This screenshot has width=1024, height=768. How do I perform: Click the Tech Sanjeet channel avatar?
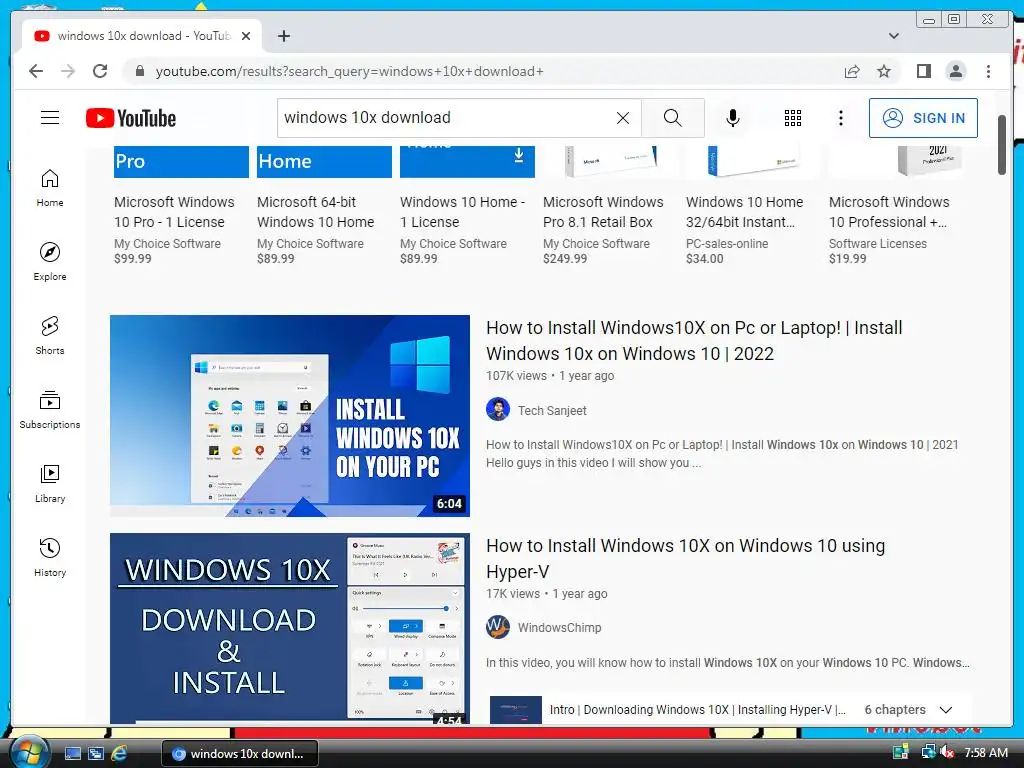pyautogui.click(x=498, y=409)
